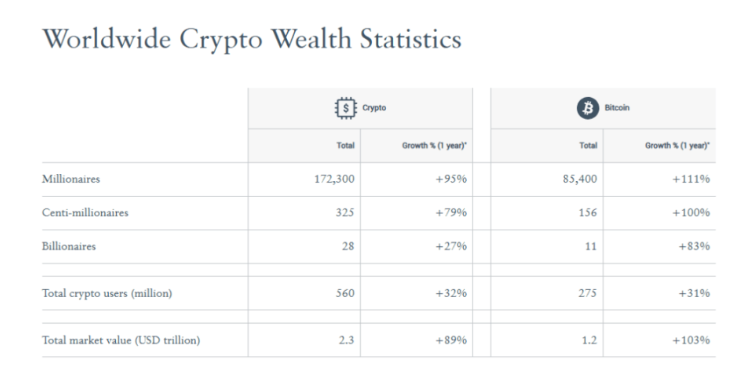The width and height of the screenshot is (745, 372).
Task: Select the Crypto column header label
Action: pyautogui.click(x=374, y=108)
